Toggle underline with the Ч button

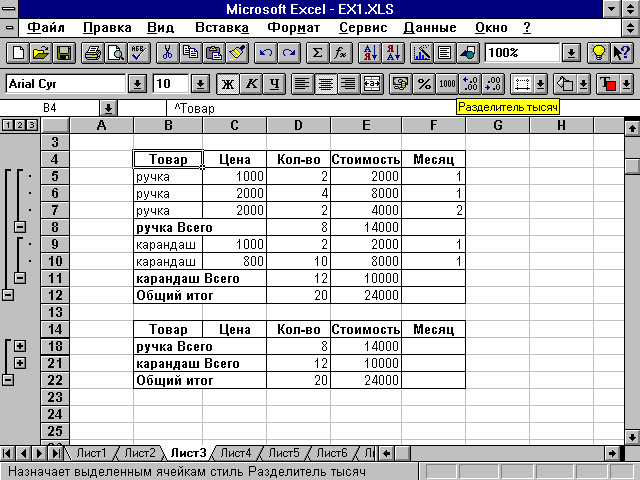(x=274, y=84)
